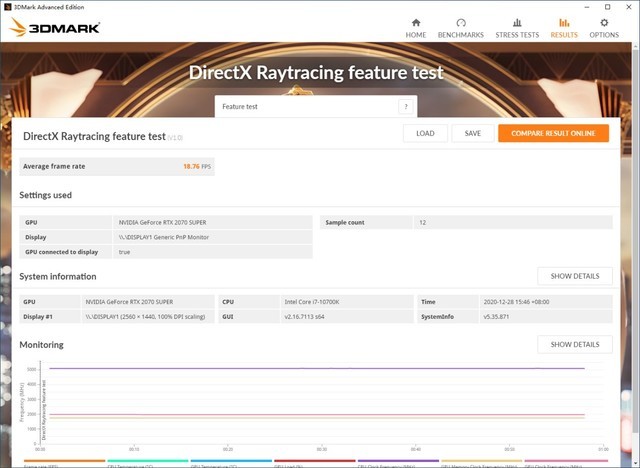This screenshot has width=640, height=468.
Task: Click the Feature test field
Action: tap(316, 106)
